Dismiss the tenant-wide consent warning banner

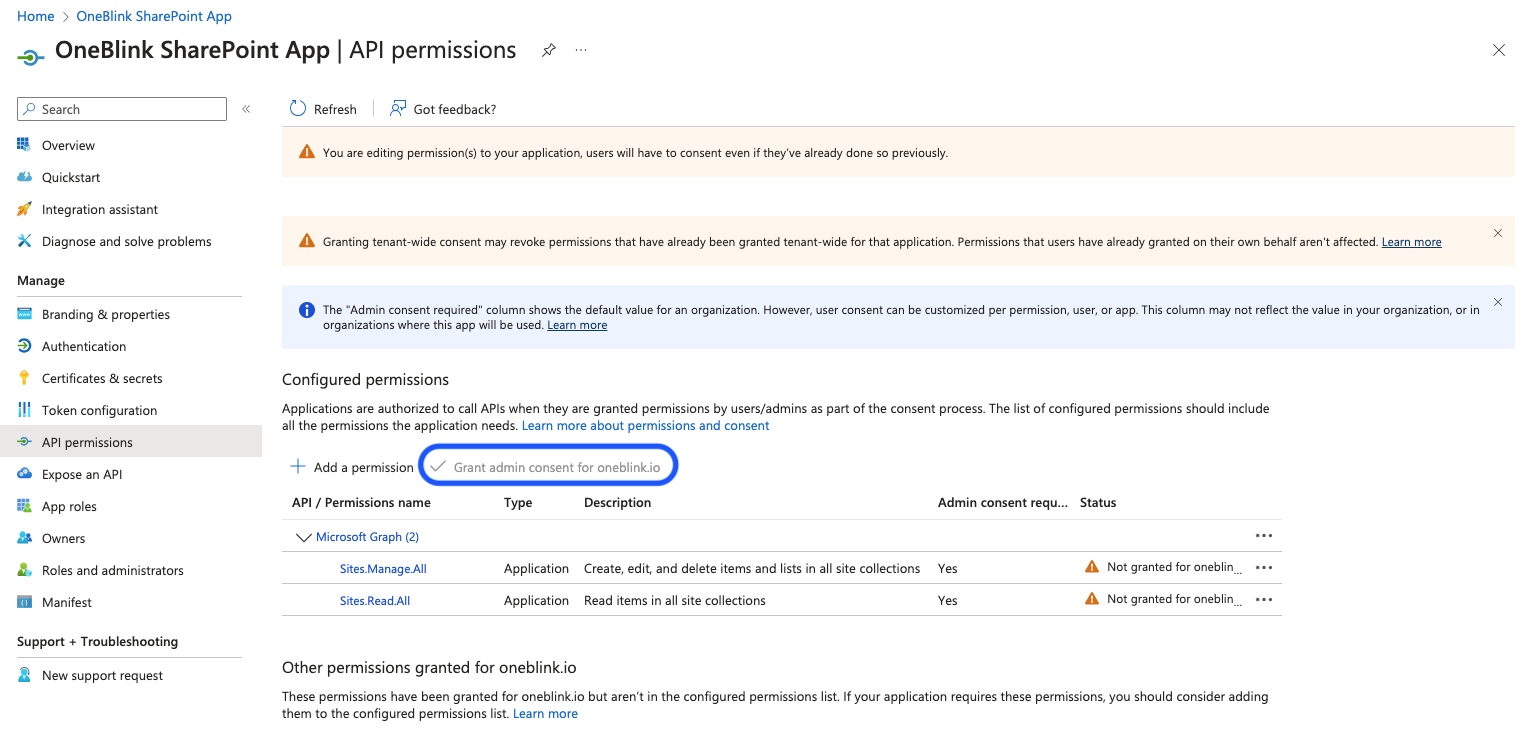coord(1498,233)
